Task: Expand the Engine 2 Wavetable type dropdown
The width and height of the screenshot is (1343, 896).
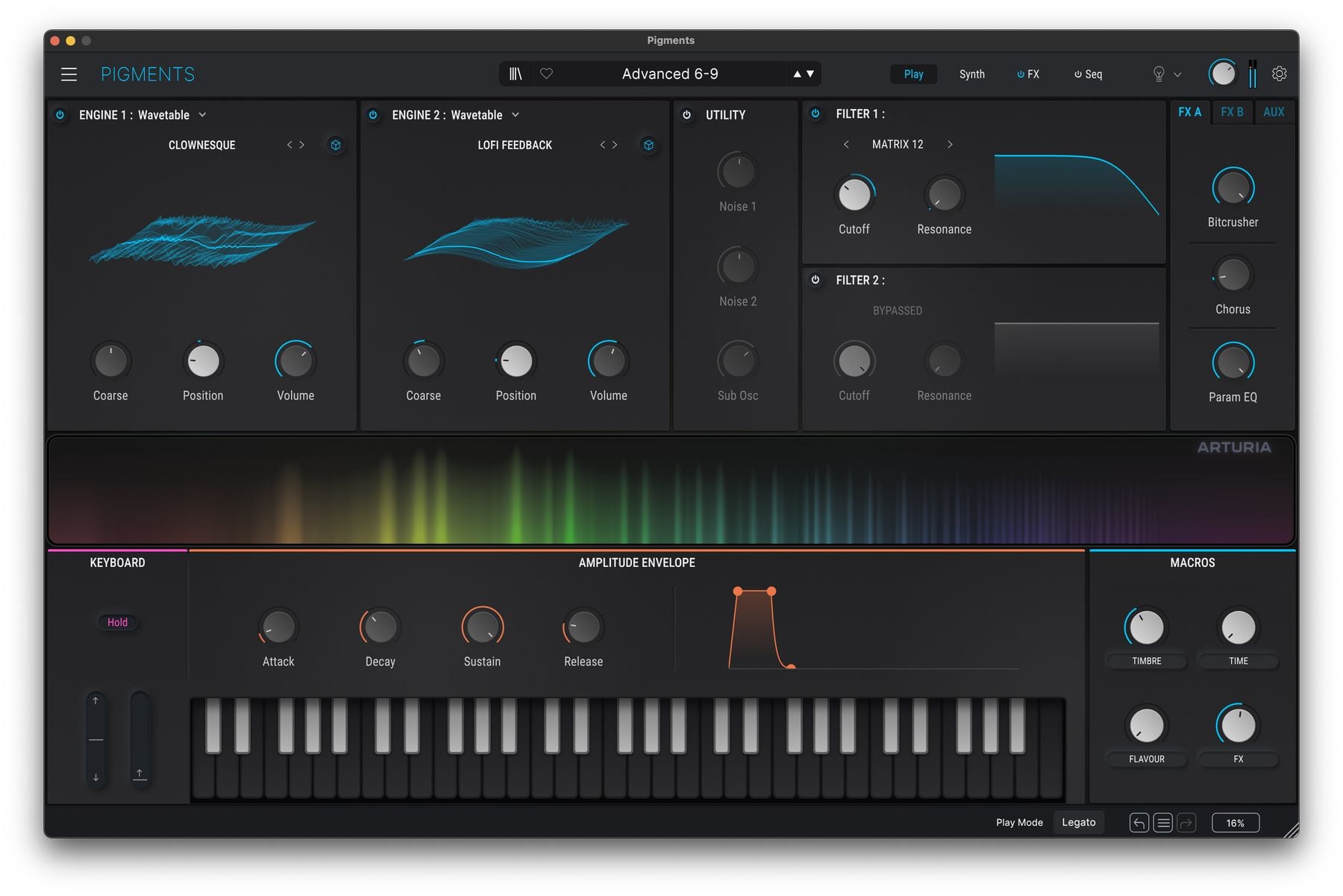Action: click(x=515, y=115)
